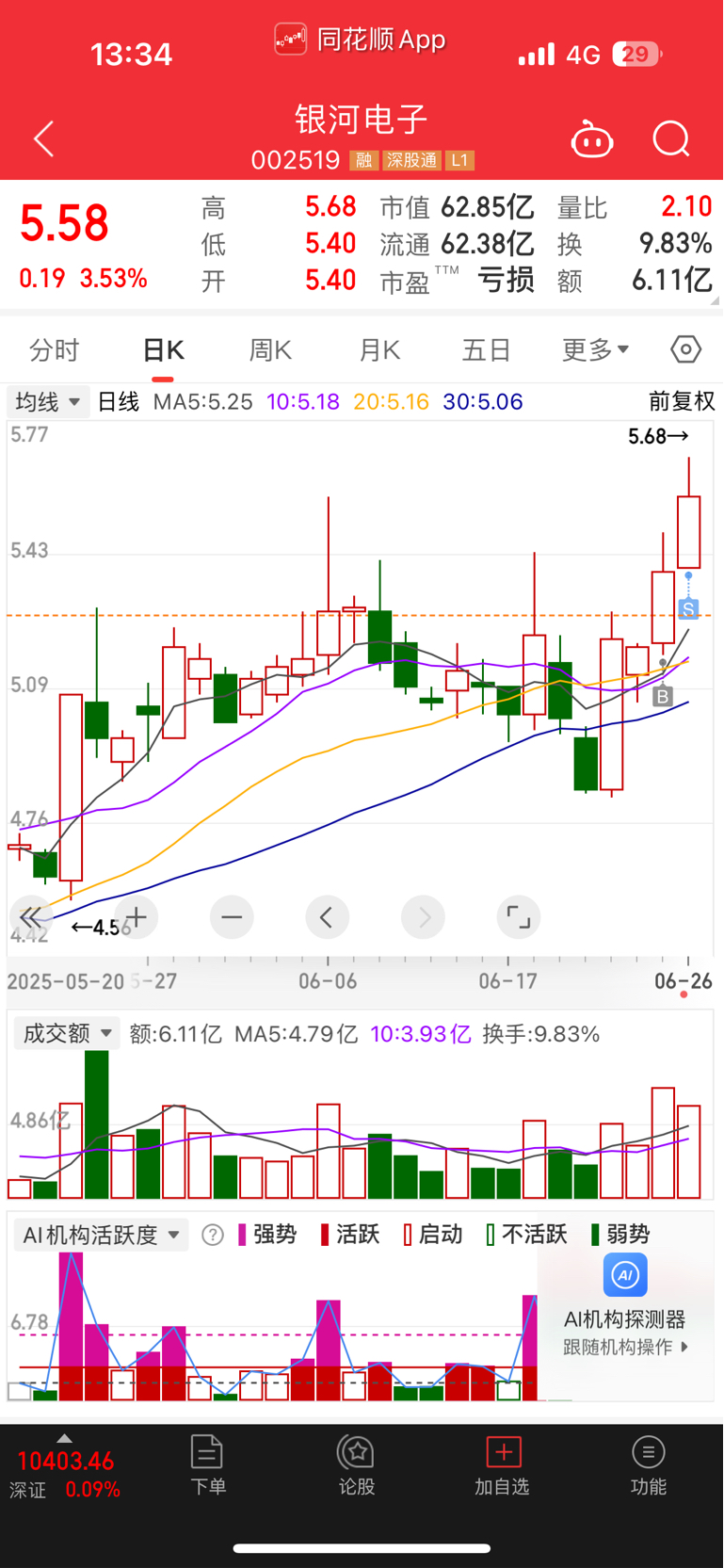Viewport: 724px width, 1568px height.
Task: Toggle 前复权 adjustment setting
Action: pyautogui.click(x=682, y=401)
